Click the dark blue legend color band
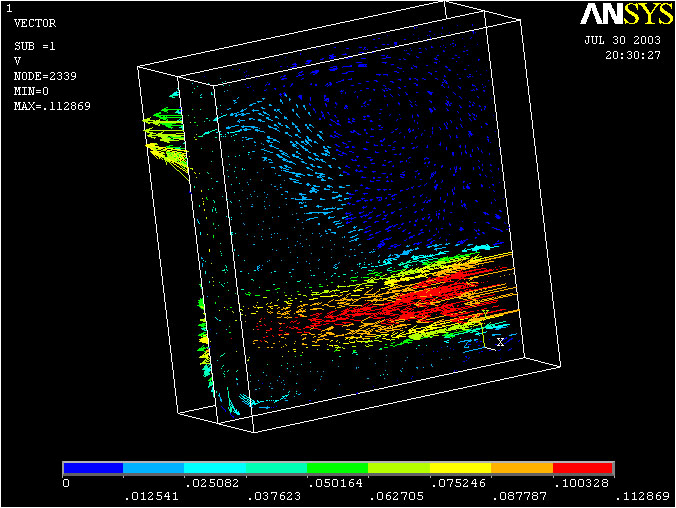This screenshot has height=508, width=676. click(93, 468)
